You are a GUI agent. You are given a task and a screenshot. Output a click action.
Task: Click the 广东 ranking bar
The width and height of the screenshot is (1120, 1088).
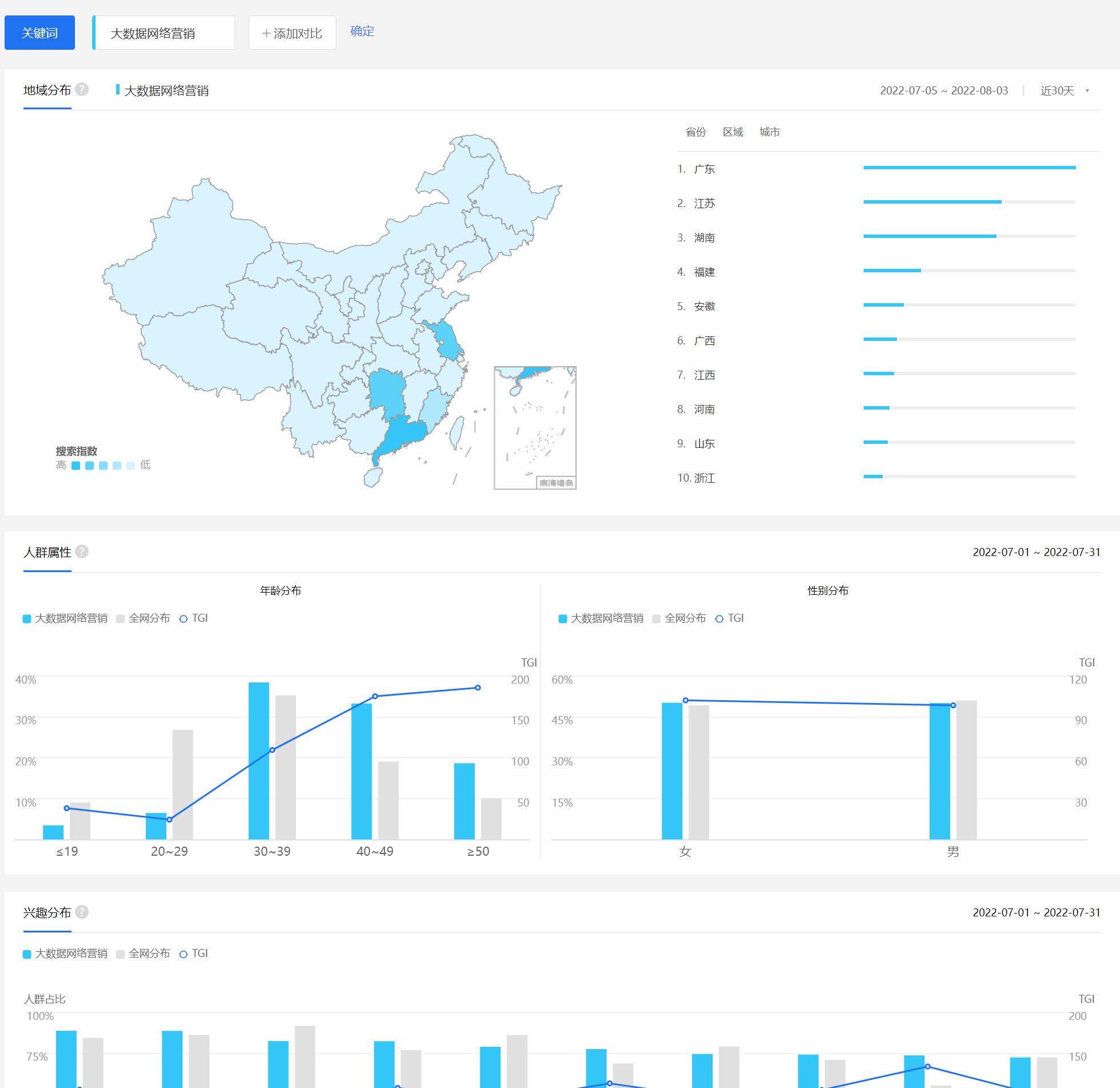pos(970,168)
